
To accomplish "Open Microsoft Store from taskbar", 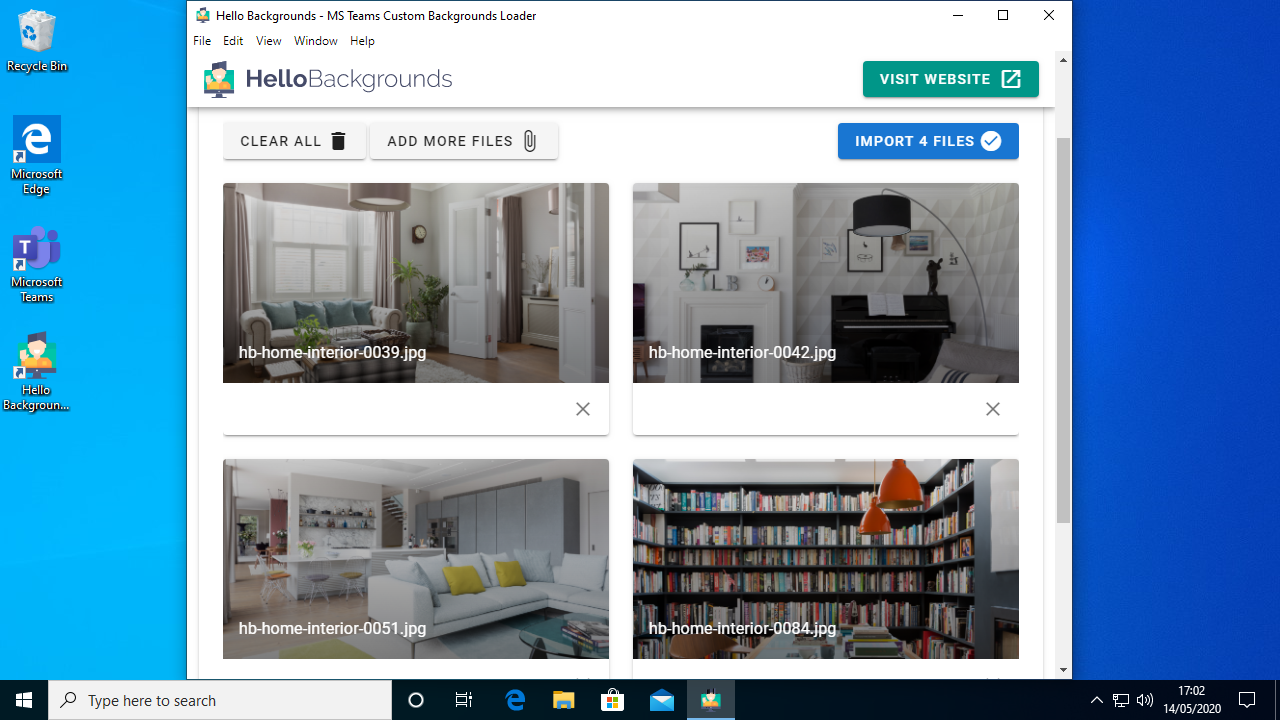I will (613, 700).
